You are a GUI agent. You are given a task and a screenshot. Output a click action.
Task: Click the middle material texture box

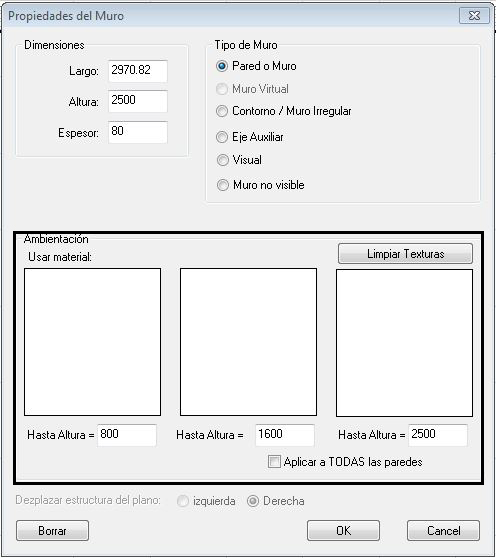[248, 342]
